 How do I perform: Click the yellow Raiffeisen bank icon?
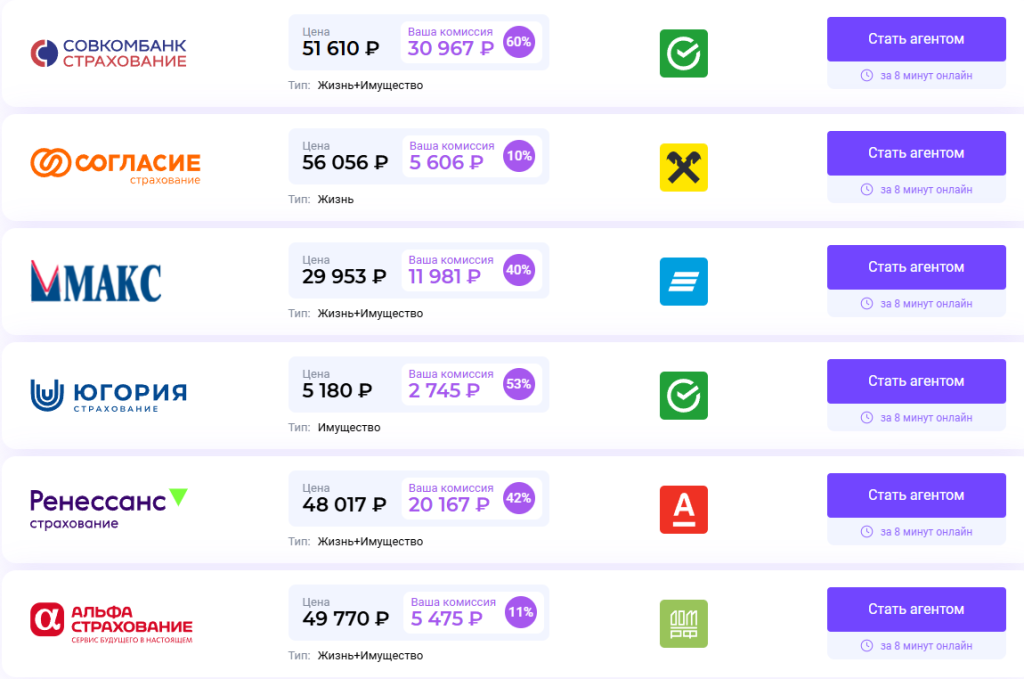[683, 168]
